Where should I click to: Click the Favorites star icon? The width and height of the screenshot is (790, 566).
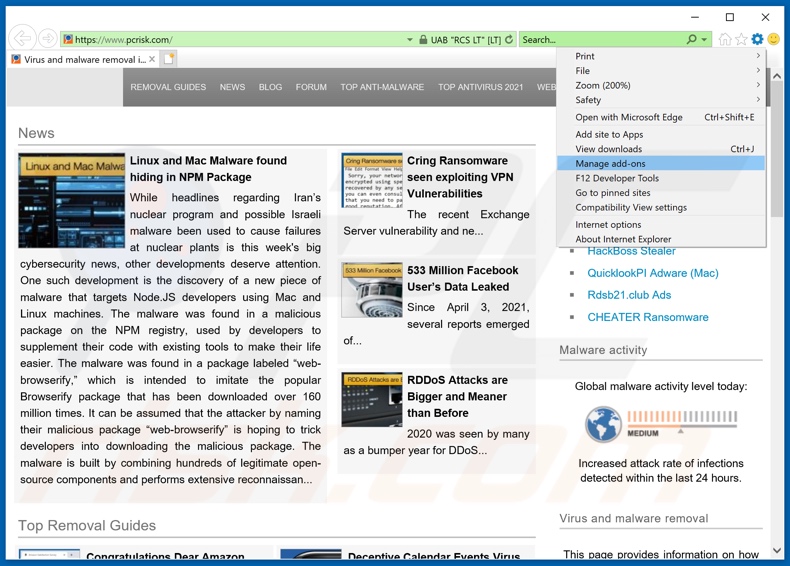(741, 40)
